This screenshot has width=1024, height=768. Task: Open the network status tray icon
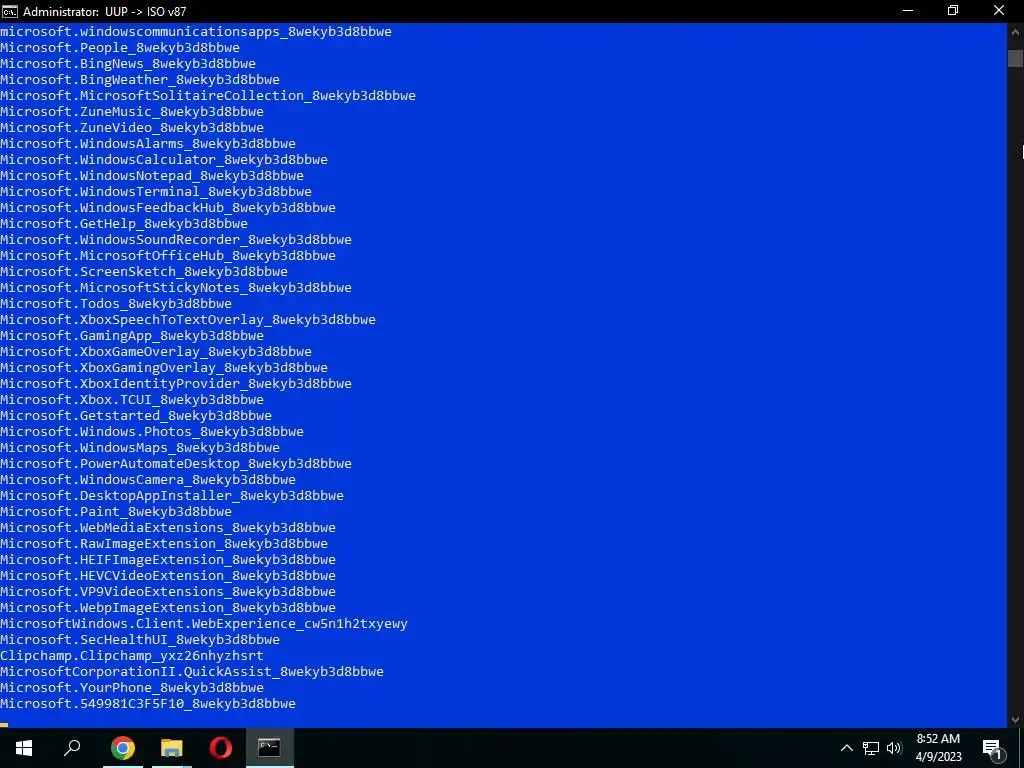pos(871,748)
